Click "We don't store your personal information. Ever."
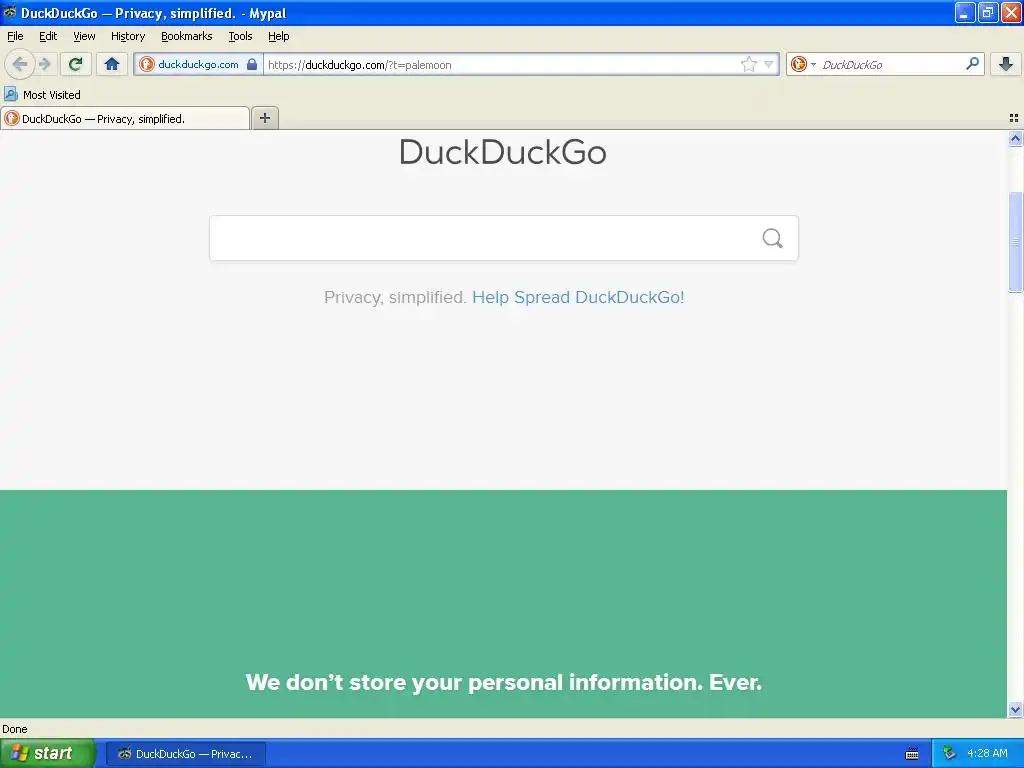The height and width of the screenshot is (768, 1024). (x=504, y=682)
